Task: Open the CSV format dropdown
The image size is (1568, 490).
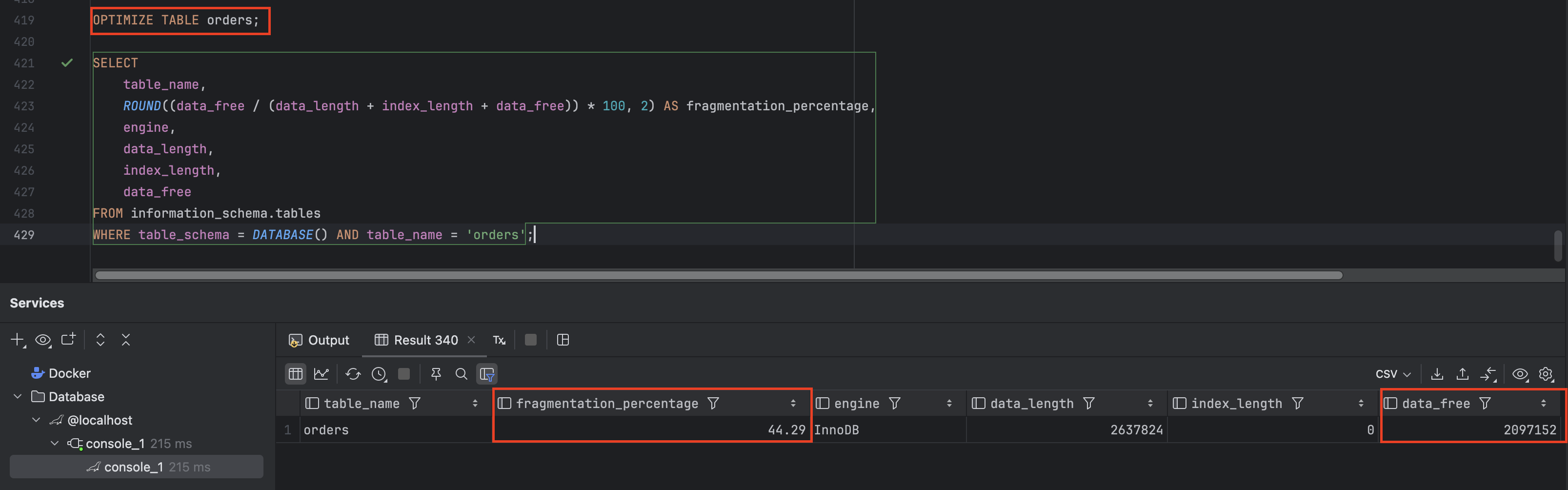Action: pyautogui.click(x=1393, y=374)
